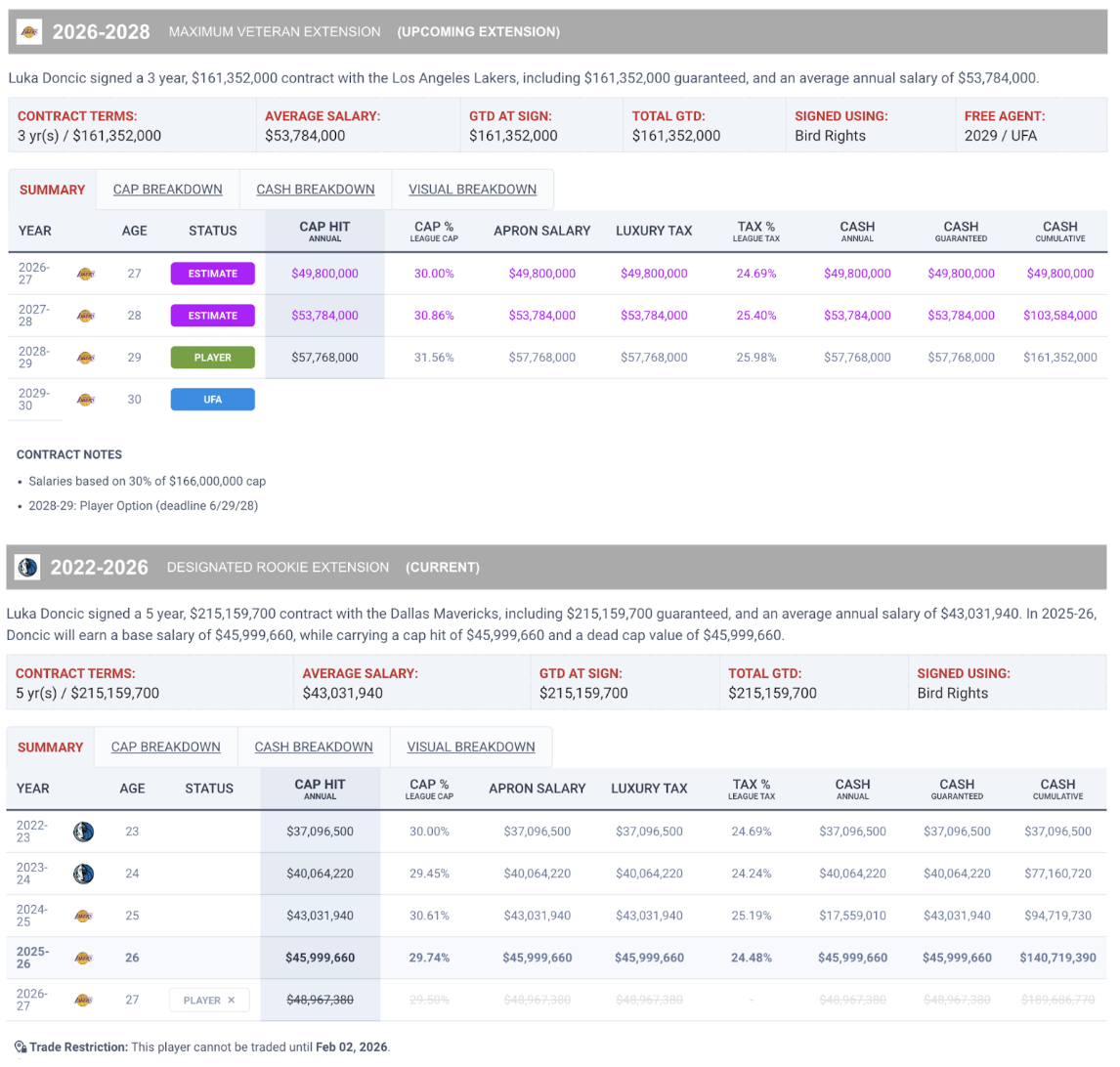Click the lock icon beside Trade Restriction

pyautogui.click(x=20, y=1047)
